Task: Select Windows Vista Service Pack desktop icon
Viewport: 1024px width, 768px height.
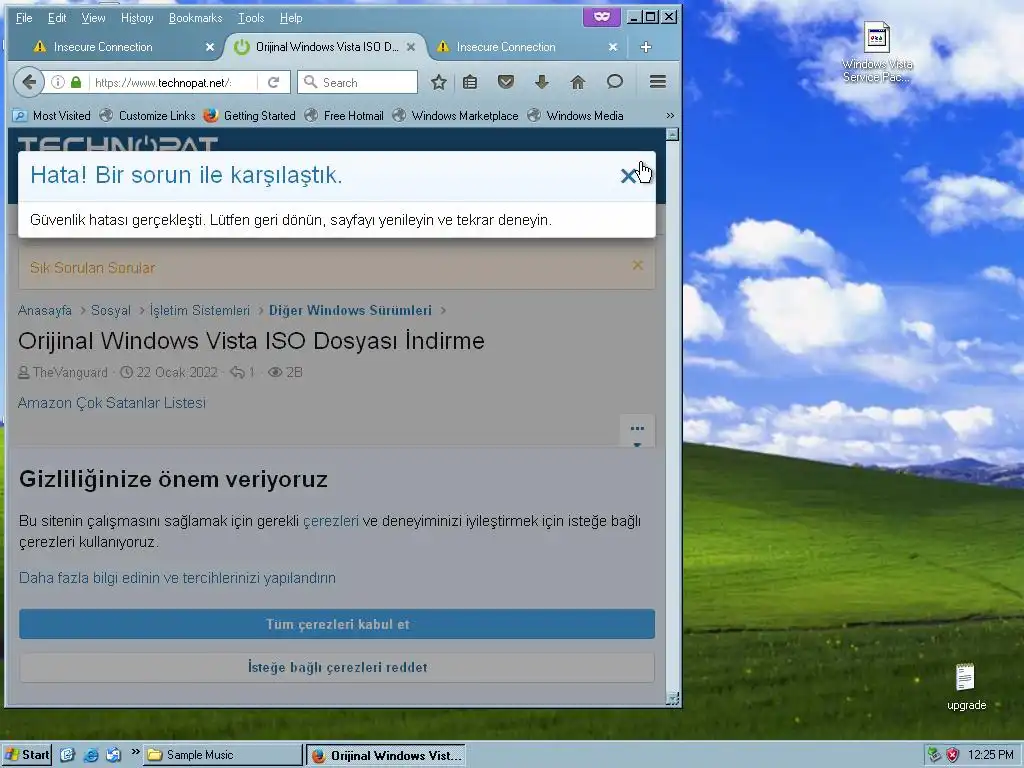Action: click(877, 52)
